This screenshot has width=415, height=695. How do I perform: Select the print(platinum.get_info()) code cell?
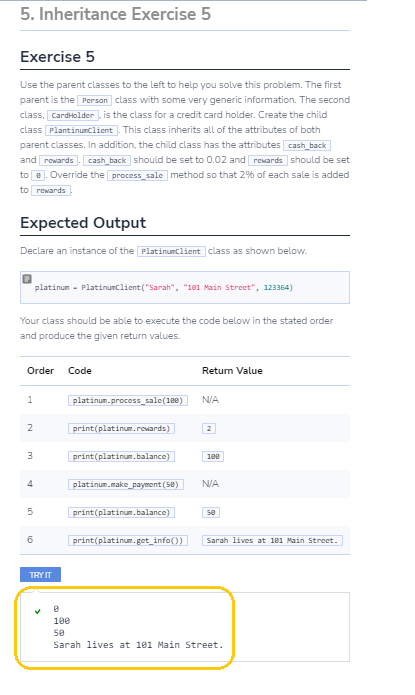point(128,540)
